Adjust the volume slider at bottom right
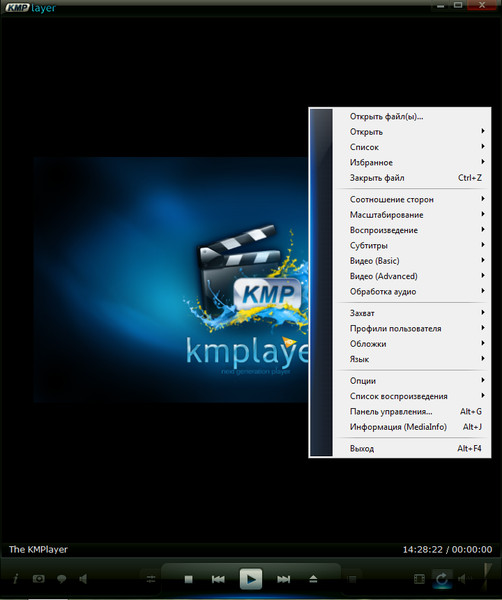Image resolution: width=502 pixels, height=600 pixels. pyautogui.click(x=487, y=576)
